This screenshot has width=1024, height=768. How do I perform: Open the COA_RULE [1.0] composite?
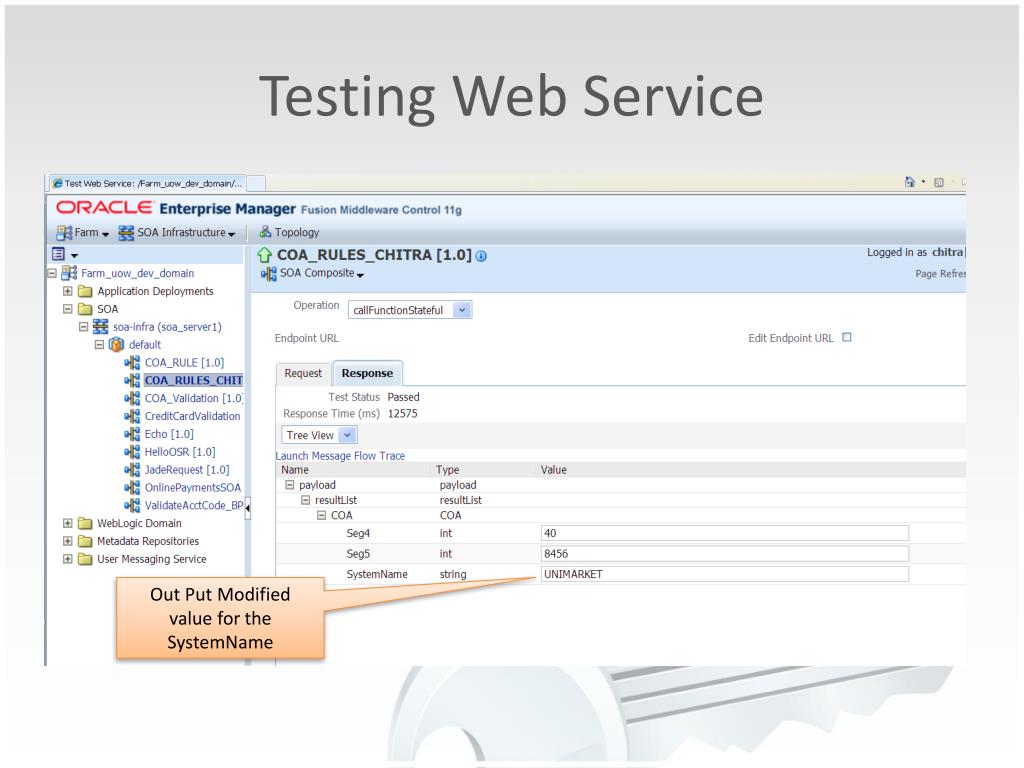point(184,362)
